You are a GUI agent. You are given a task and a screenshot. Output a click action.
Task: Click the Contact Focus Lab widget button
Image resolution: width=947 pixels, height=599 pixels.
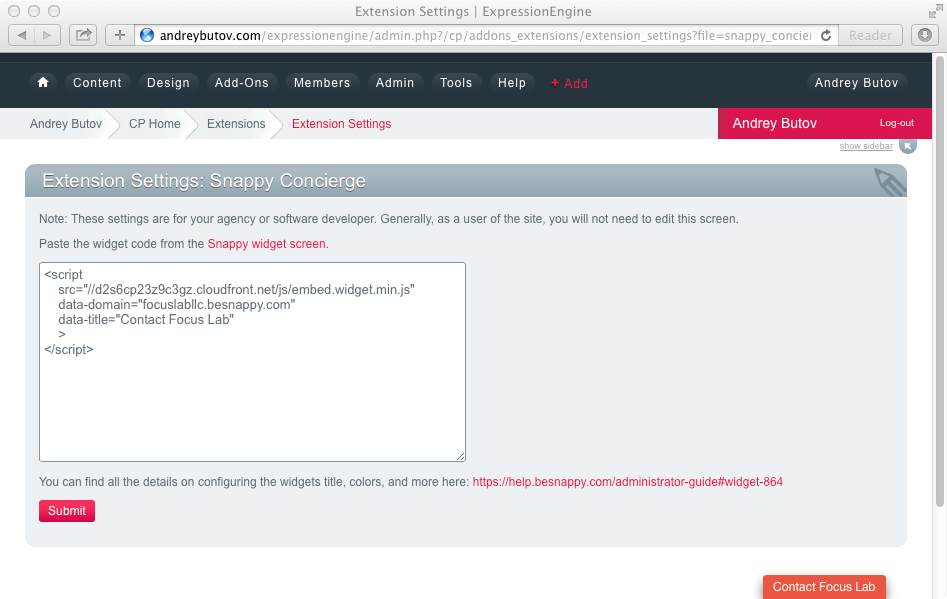click(824, 587)
